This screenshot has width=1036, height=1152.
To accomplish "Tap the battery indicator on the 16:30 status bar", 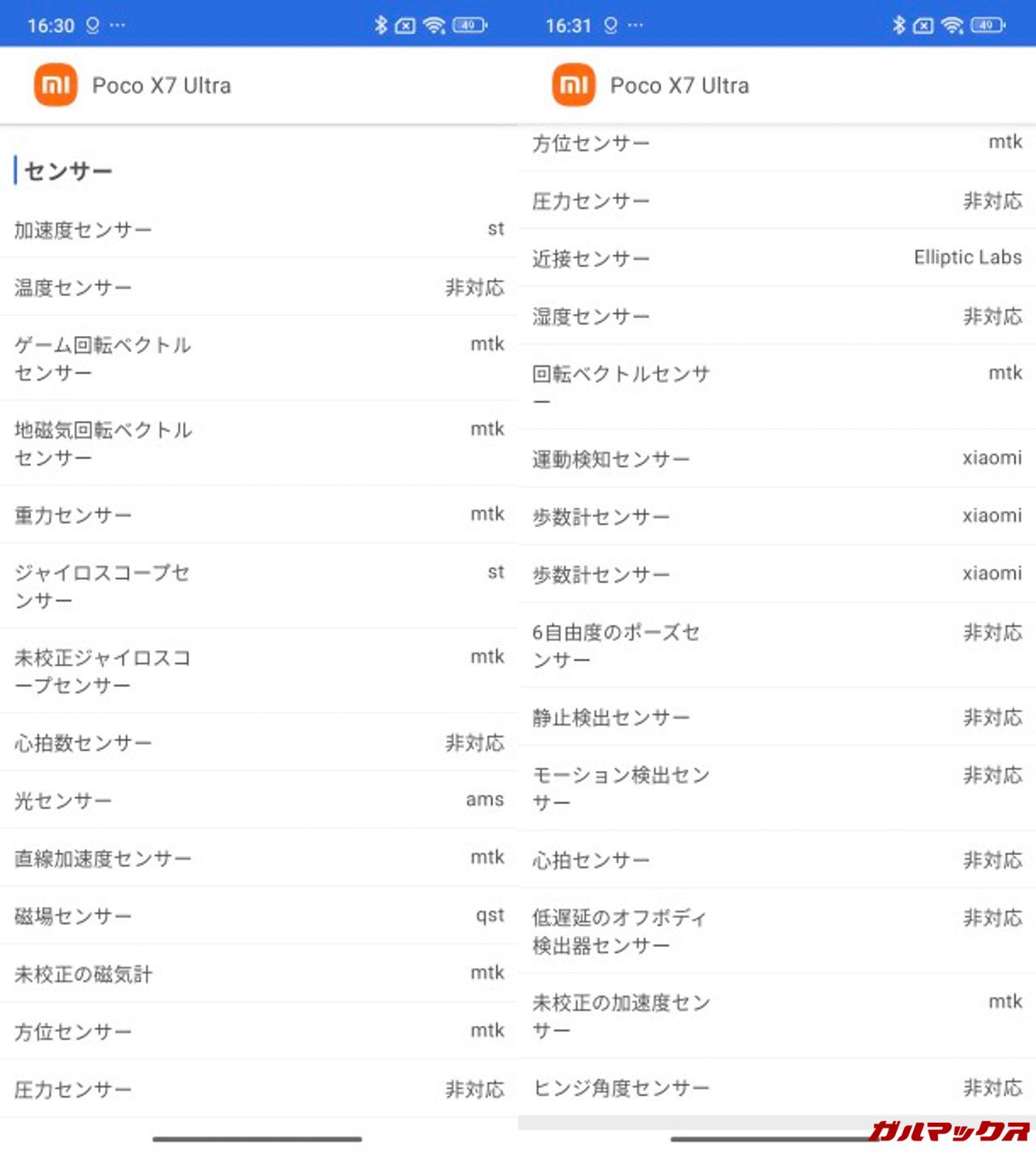I will [469, 25].
